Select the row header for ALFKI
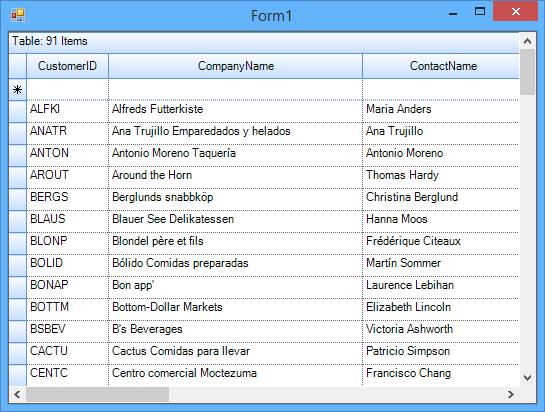Image resolution: width=545 pixels, height=412 pixels. coord(18,111)
